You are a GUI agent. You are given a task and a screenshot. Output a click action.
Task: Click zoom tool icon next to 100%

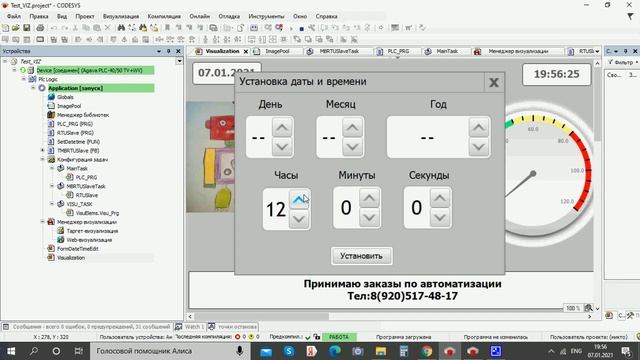(588, 308)
